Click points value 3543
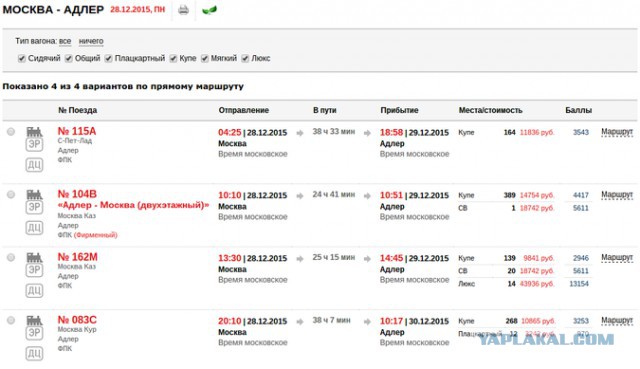Viewport: 640px width, 369px height. coord(581,132)
